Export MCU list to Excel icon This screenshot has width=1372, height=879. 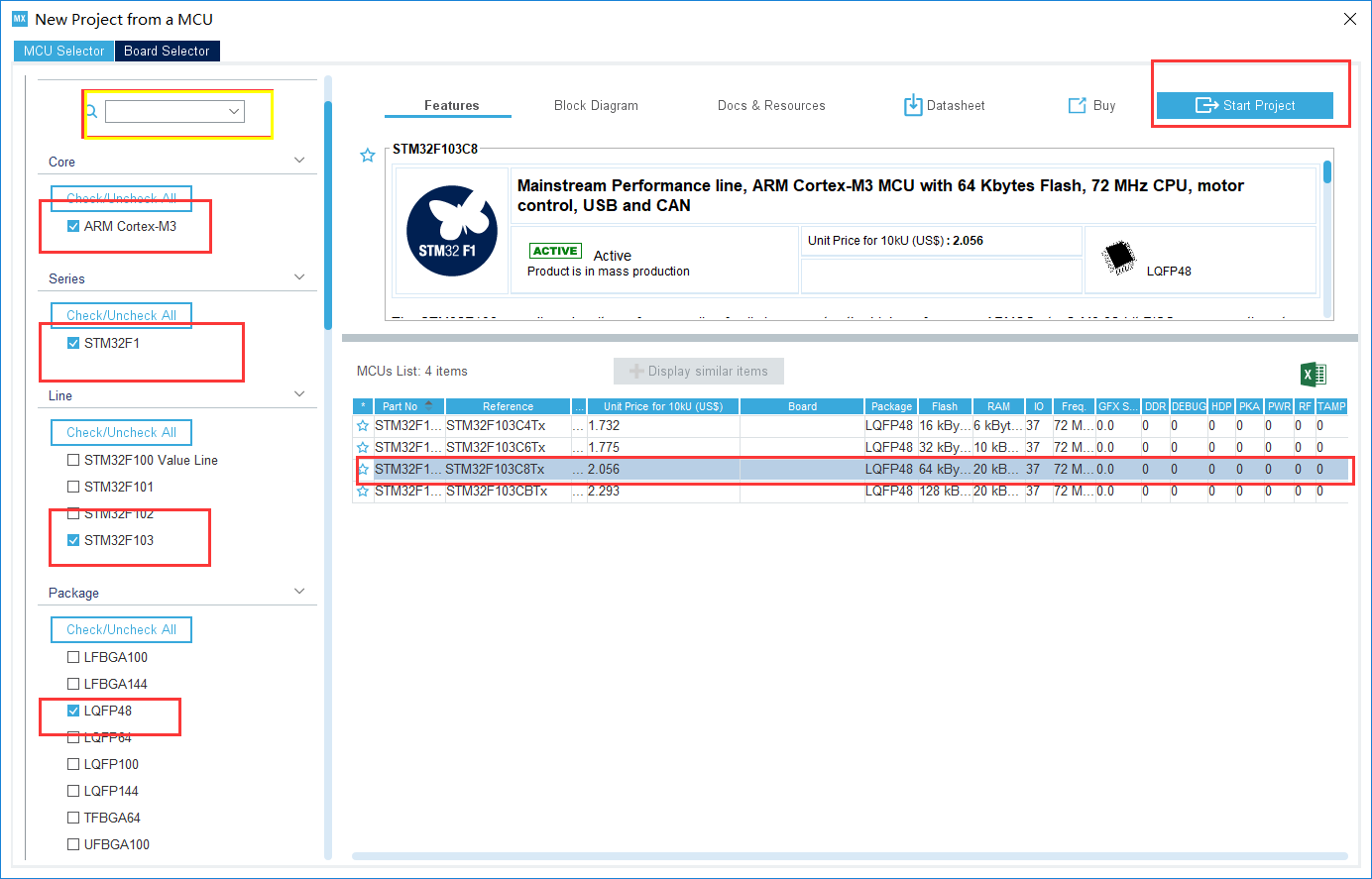[1314, 374]
